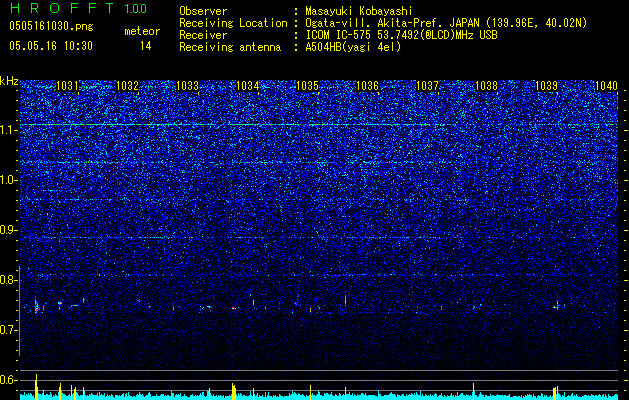This screenshot has height=400, width=629.
Task: Click the vertical meteor echo near 1035.5
Action: pos(345,300)
